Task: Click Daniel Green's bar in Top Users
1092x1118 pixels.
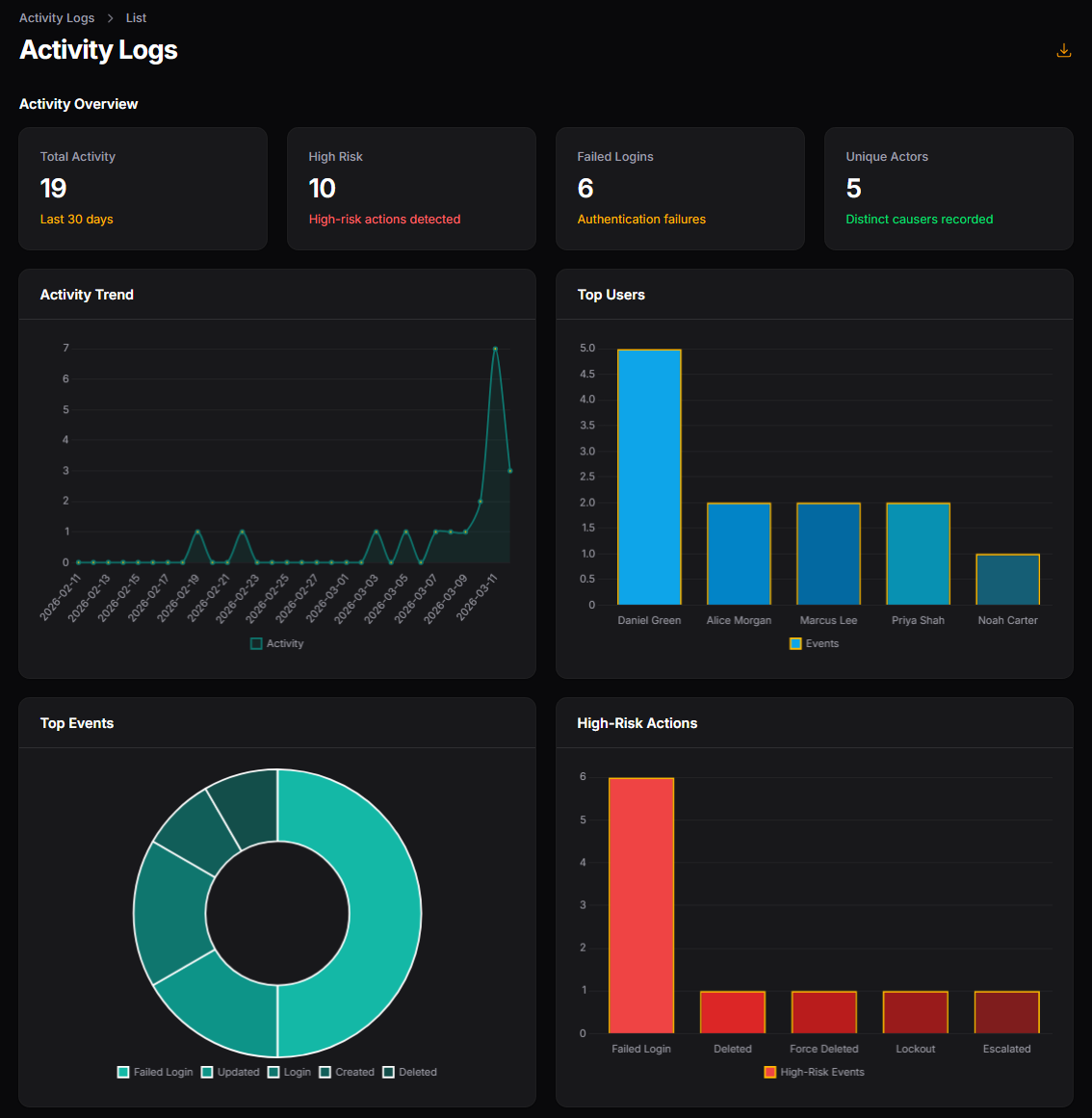Action: point(649,477)
